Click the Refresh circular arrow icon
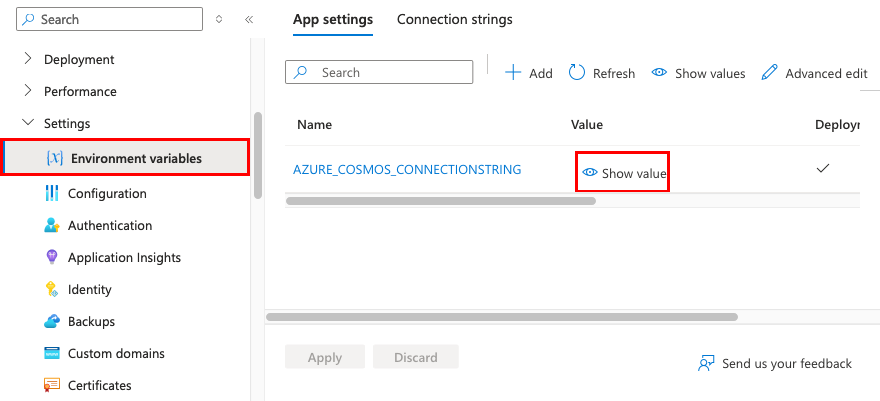The image size is (880, 401). coord(577,72)
